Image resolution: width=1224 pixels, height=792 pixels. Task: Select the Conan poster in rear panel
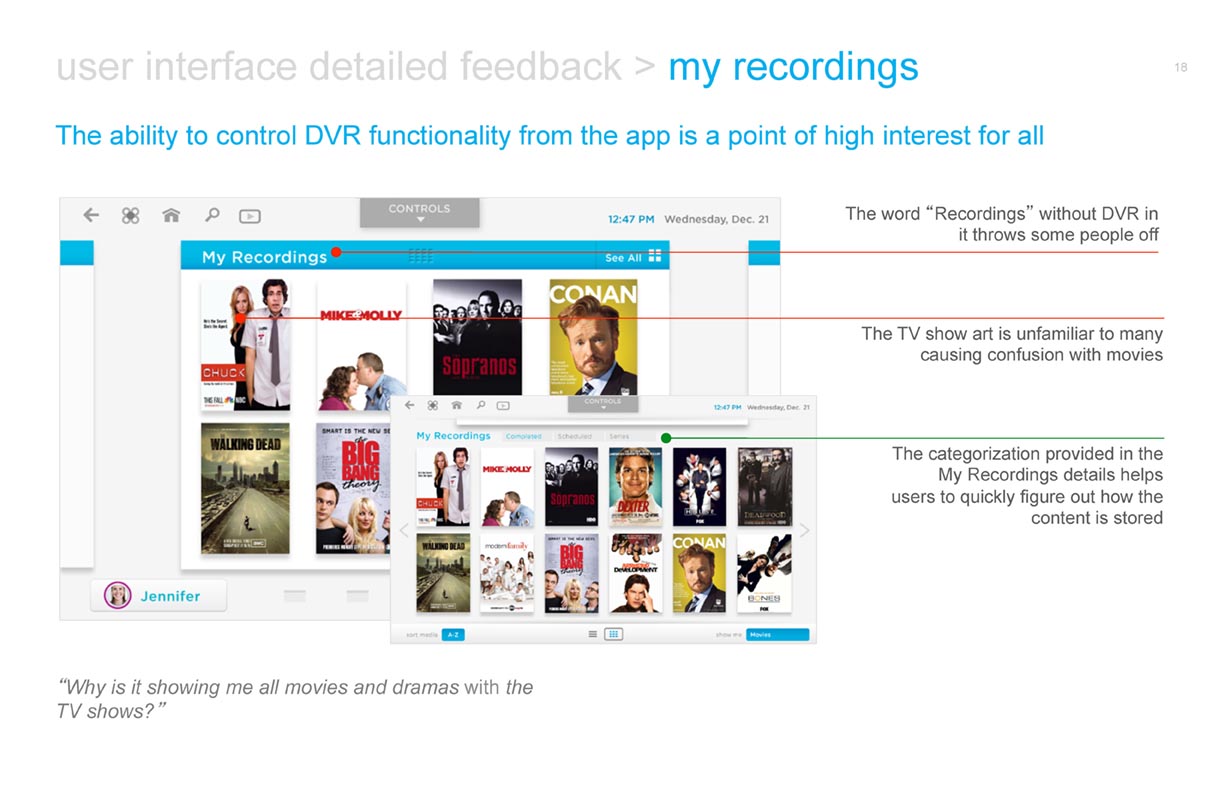593,338
